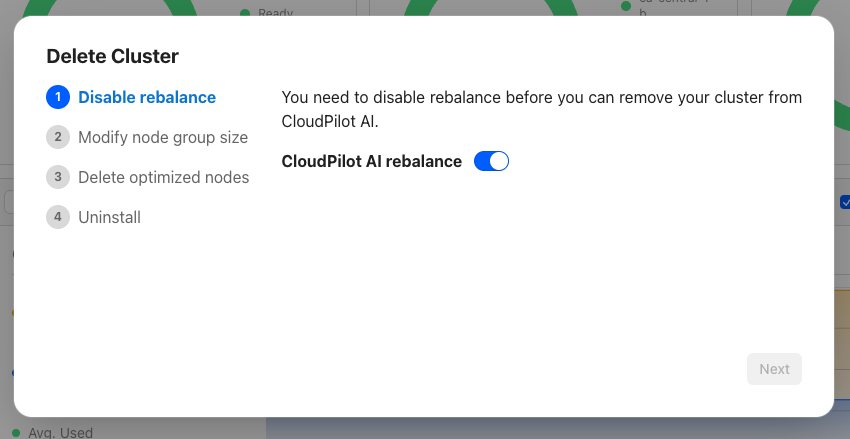
Task: Disable the CloudPilot AI rebalance switch
Action: 491,161
